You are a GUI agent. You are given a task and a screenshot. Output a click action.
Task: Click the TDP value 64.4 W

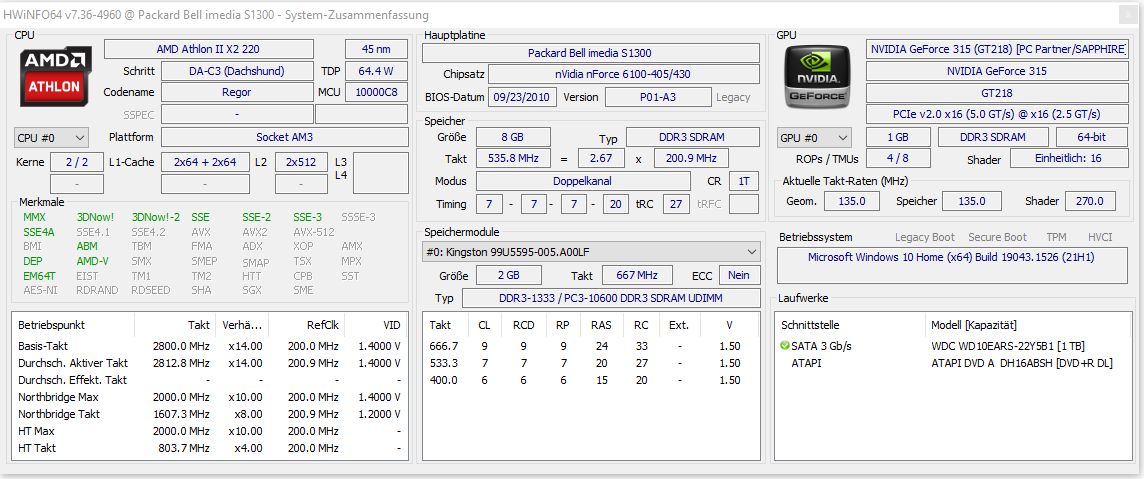376,71
